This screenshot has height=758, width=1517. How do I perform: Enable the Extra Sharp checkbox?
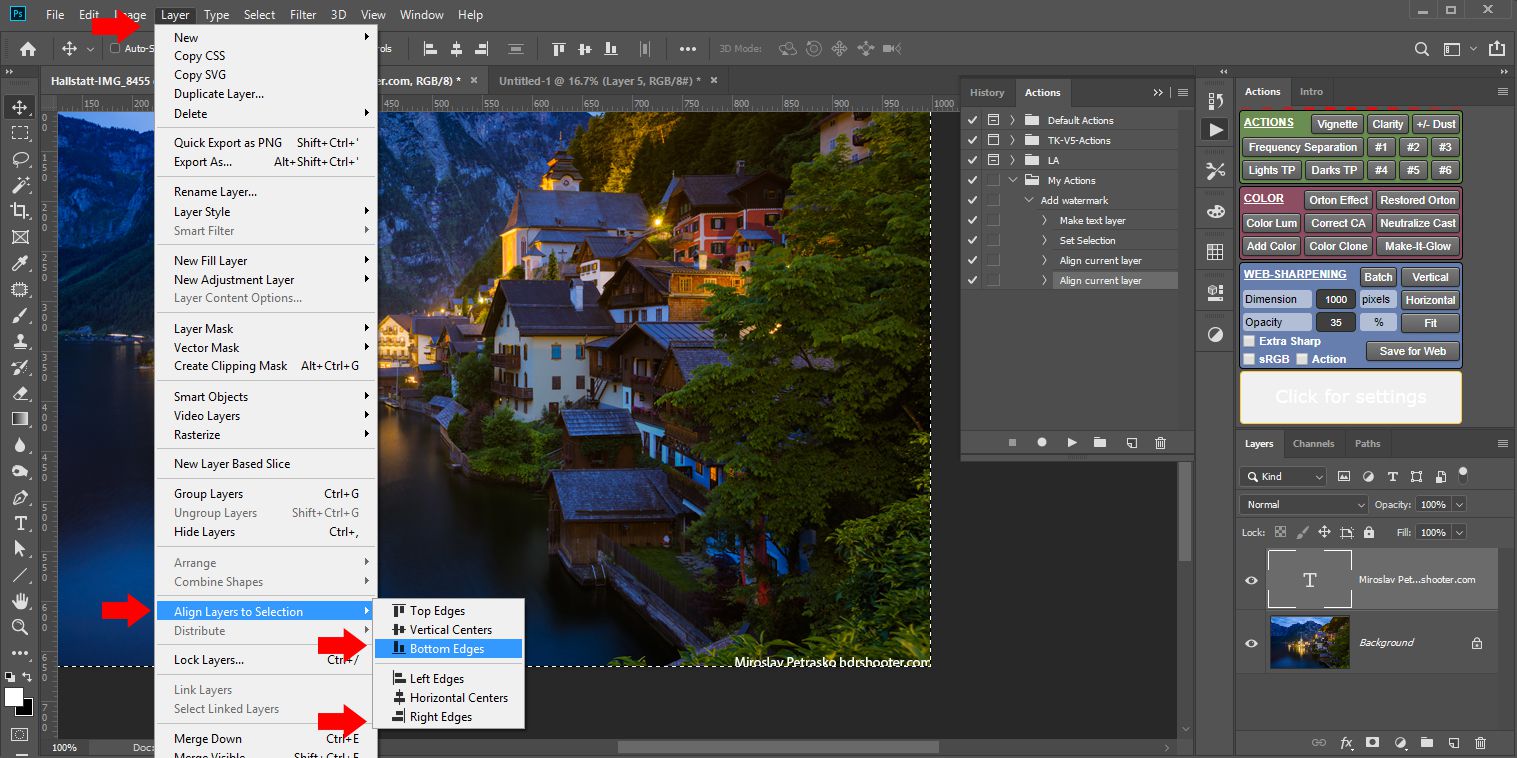click(x=1248, y=341)
